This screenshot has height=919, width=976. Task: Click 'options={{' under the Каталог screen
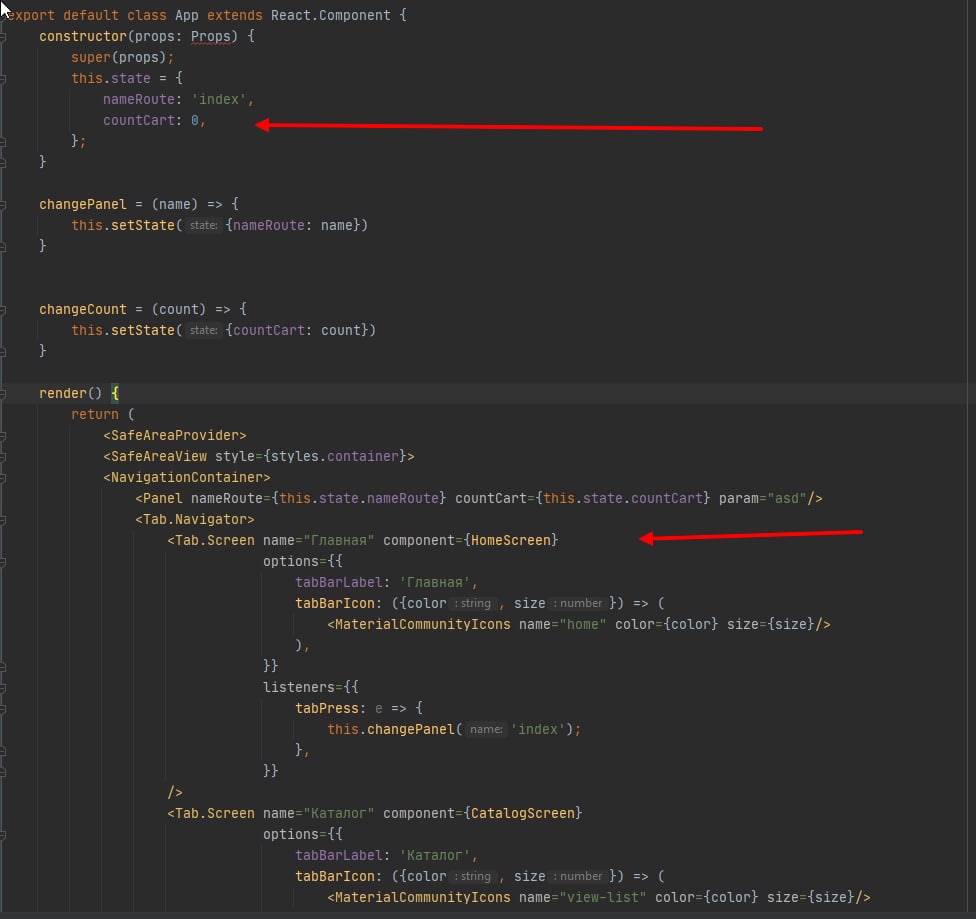click(303, 834)
